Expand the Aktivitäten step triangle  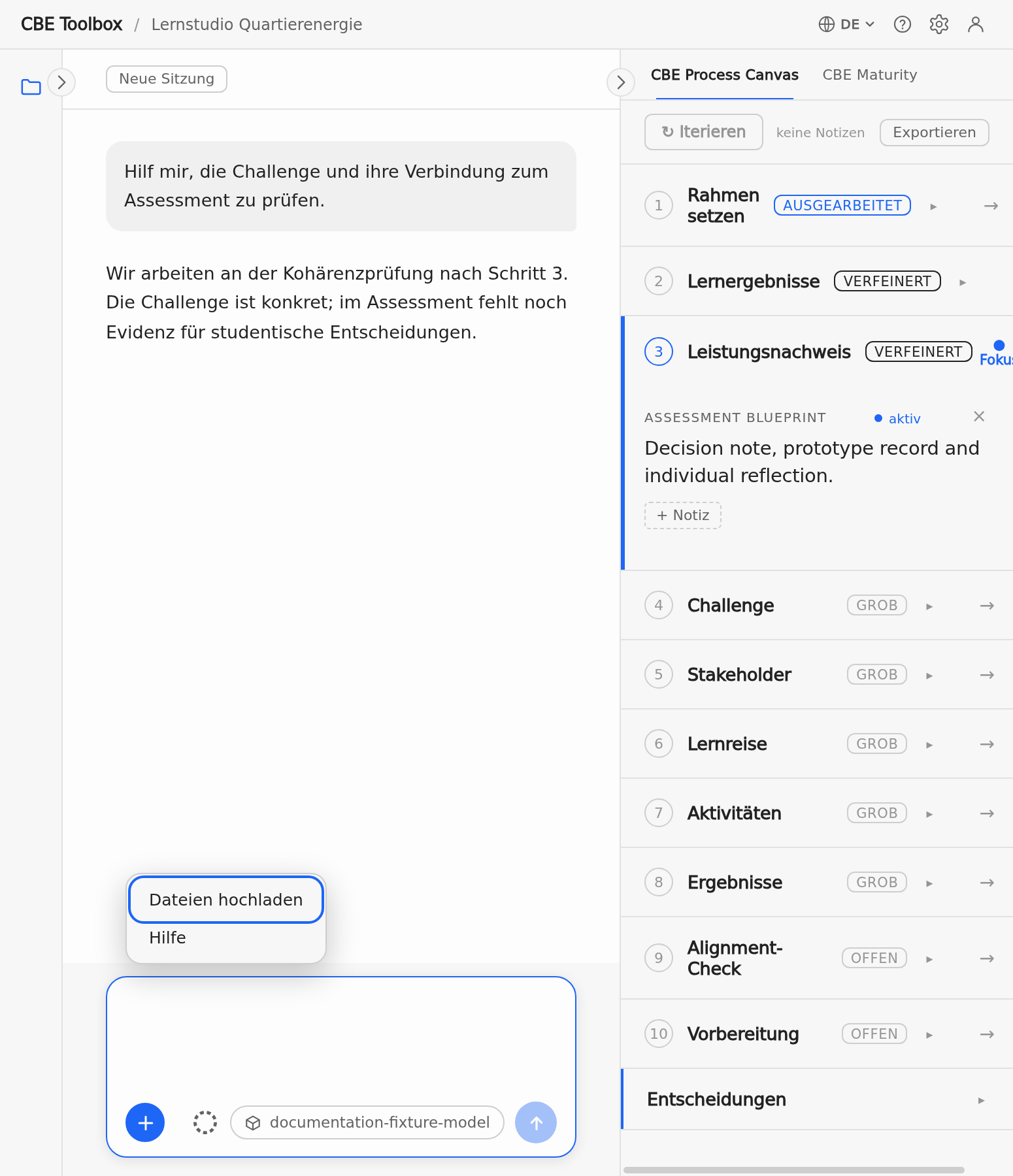[929, 814]
